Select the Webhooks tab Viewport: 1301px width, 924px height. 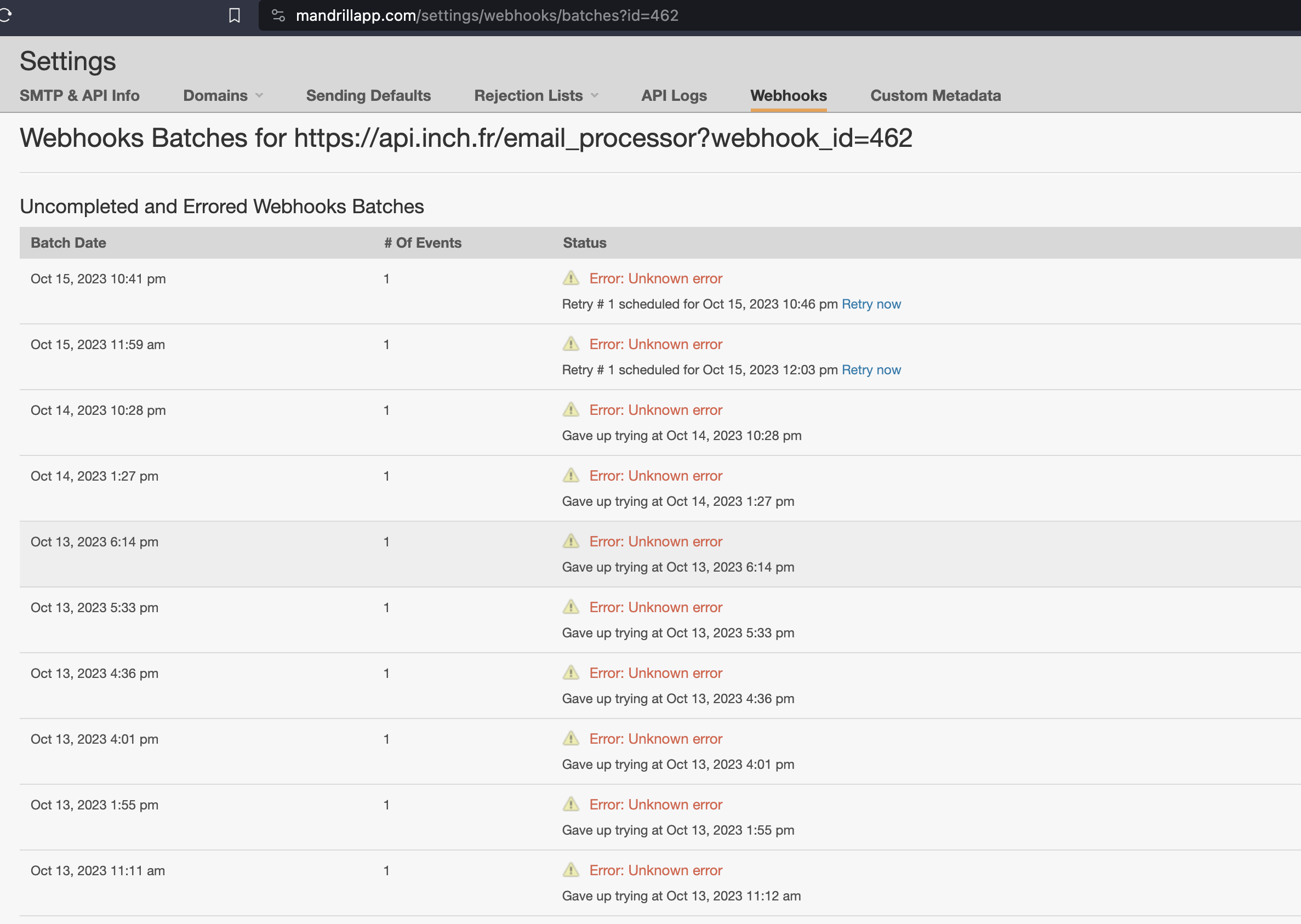click(789, 95)
